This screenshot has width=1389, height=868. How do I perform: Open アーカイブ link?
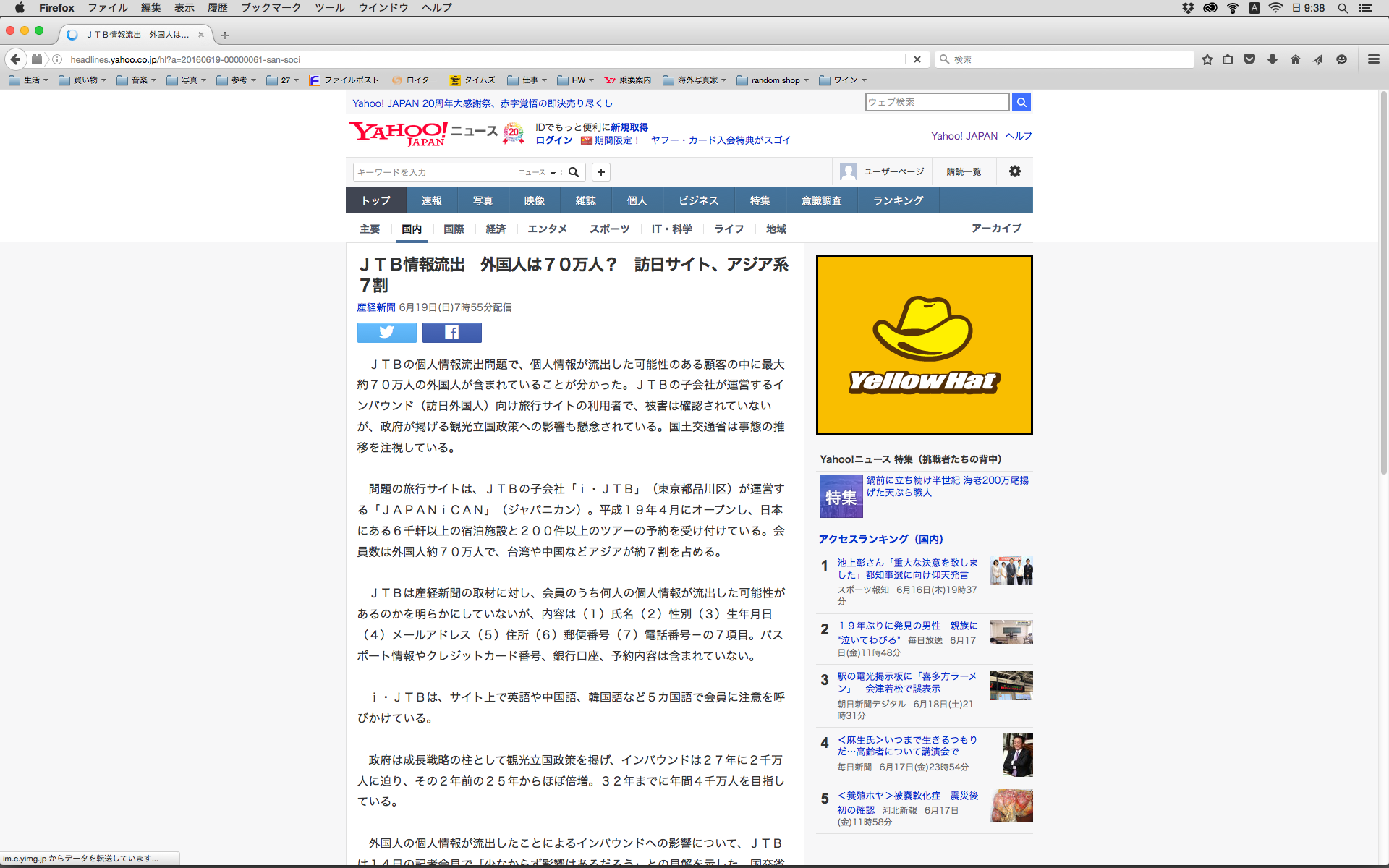995,228
